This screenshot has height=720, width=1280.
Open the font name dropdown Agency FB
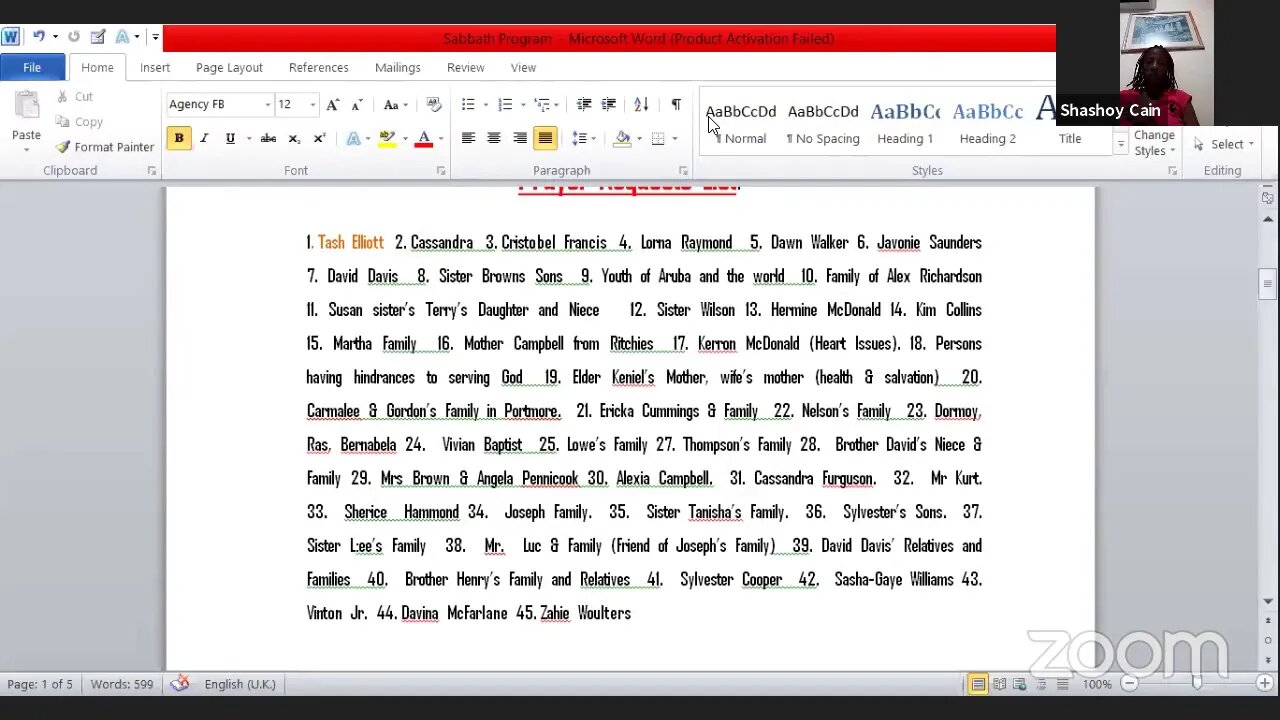pos(267,104)
